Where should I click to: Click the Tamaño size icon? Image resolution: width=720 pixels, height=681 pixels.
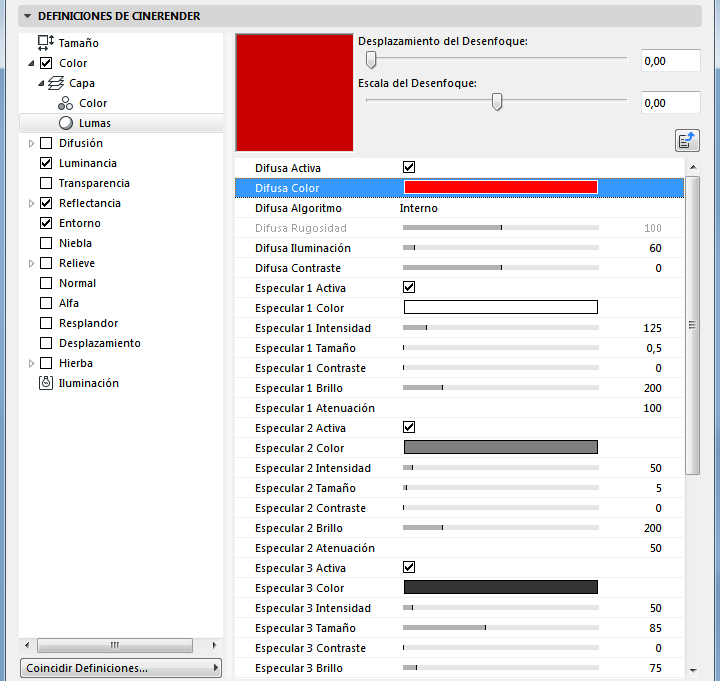point(45,43)
